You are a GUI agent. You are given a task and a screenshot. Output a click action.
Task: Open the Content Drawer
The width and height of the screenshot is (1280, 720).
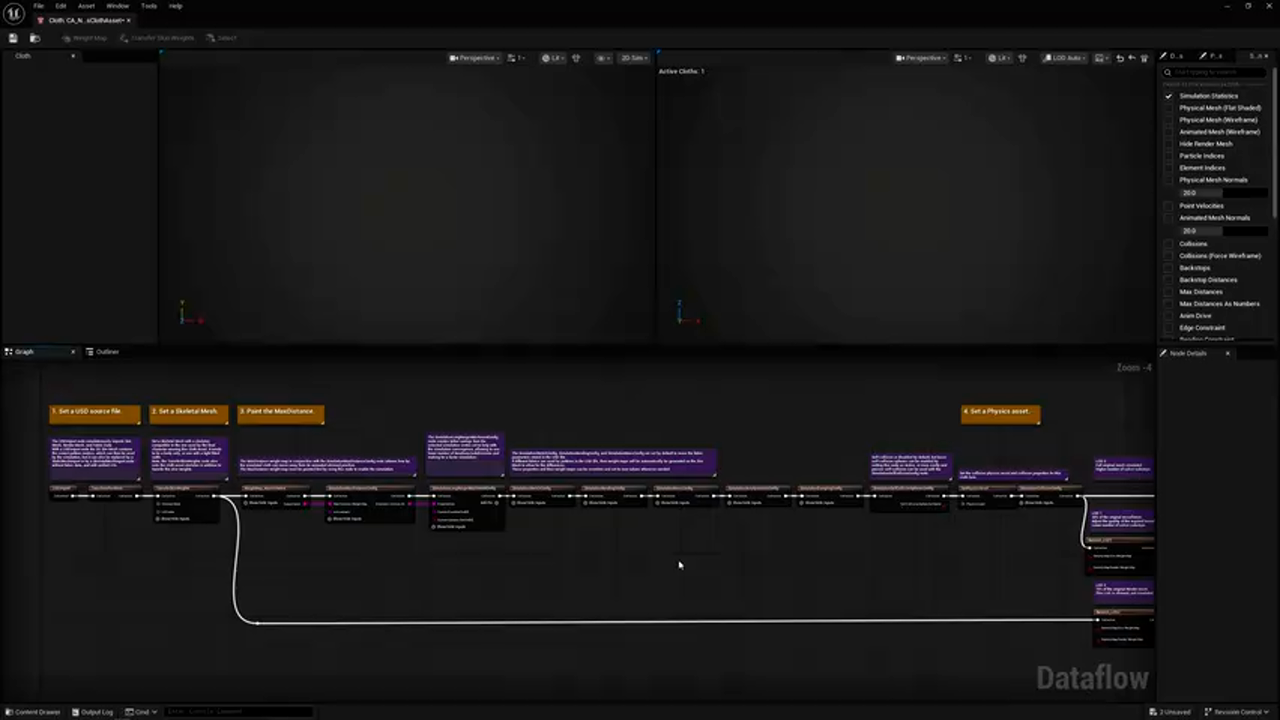click(33, 711)
